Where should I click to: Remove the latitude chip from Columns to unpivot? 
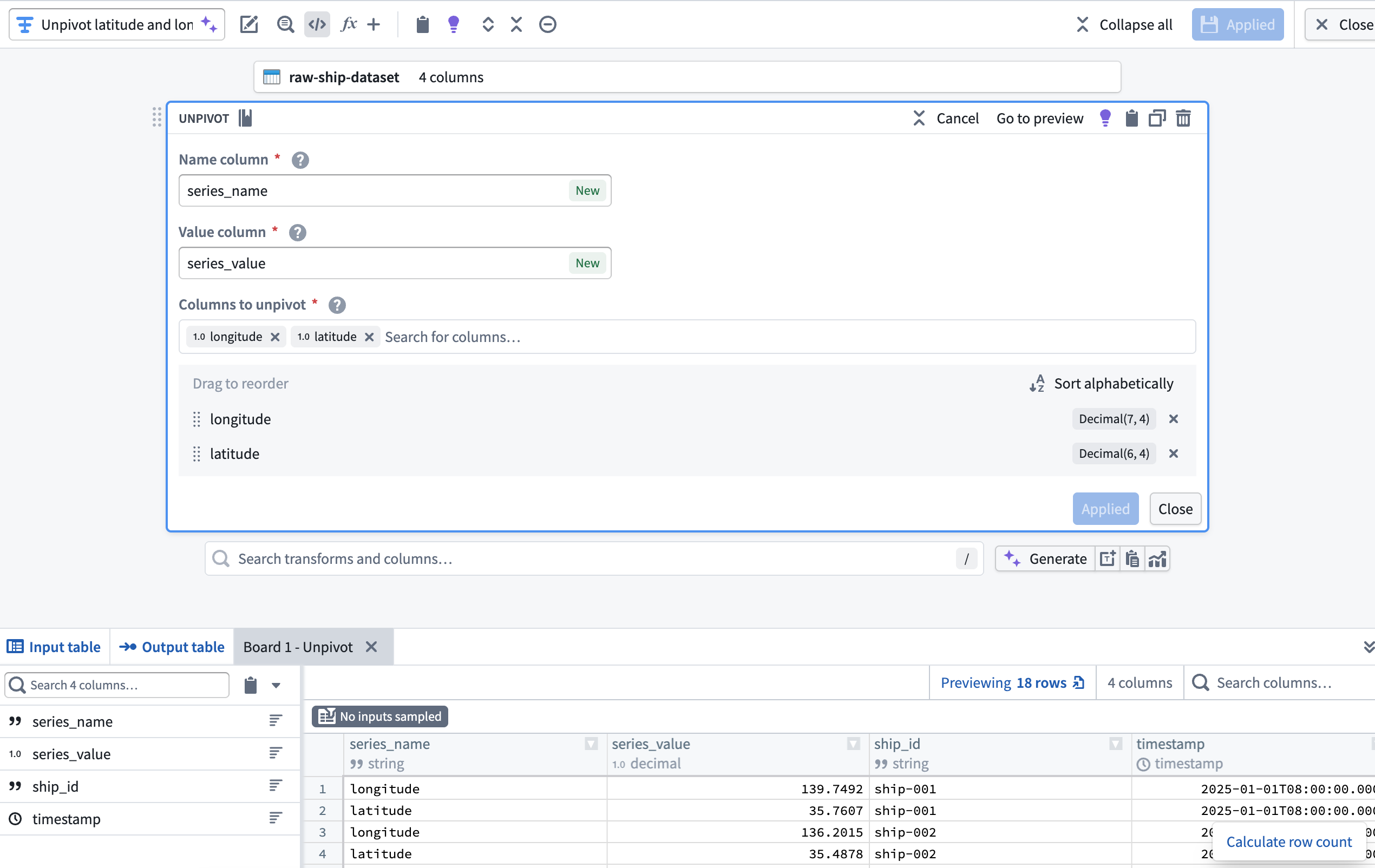369,336
